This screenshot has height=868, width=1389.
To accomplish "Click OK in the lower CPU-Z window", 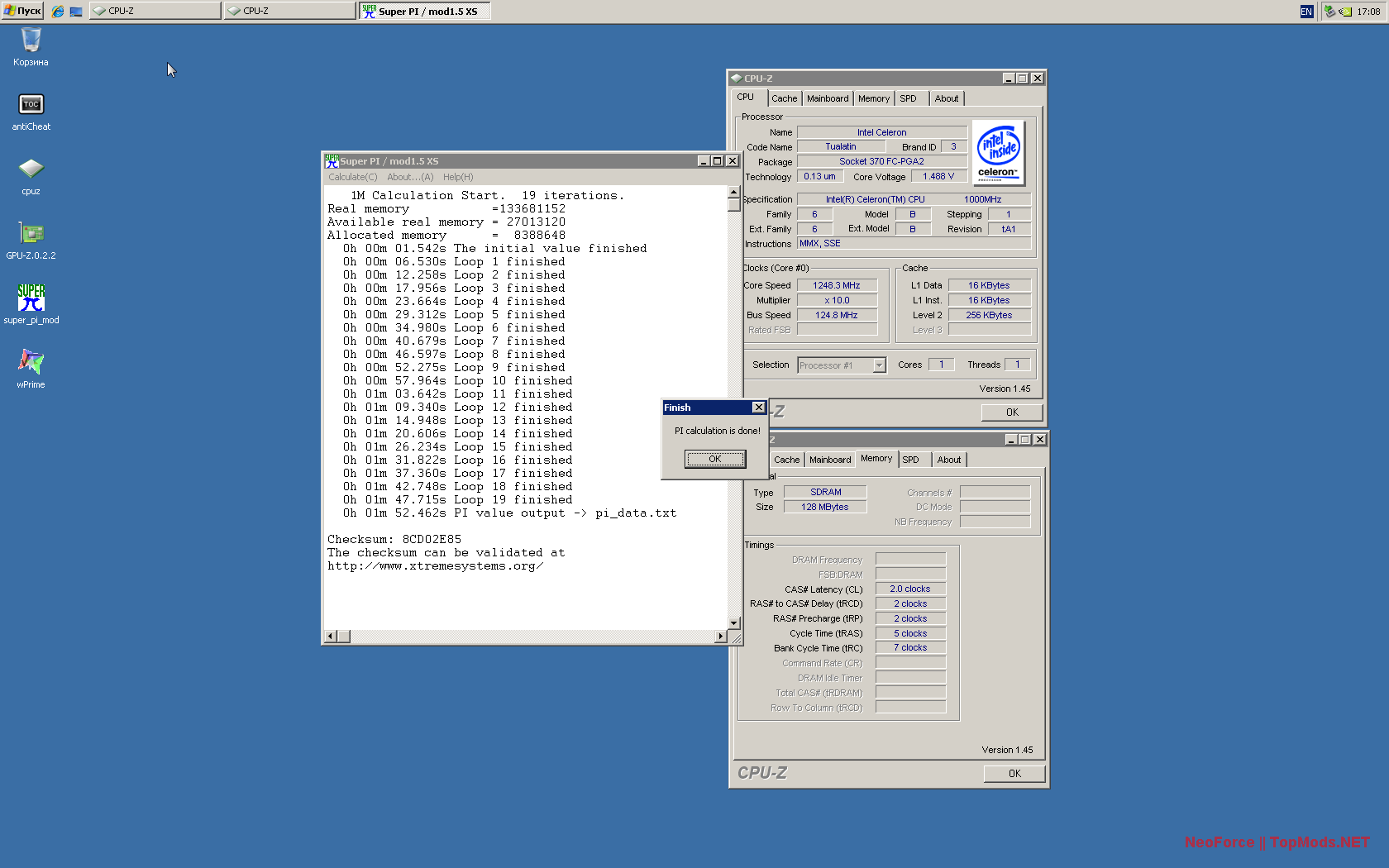I will pos(1014,774).
